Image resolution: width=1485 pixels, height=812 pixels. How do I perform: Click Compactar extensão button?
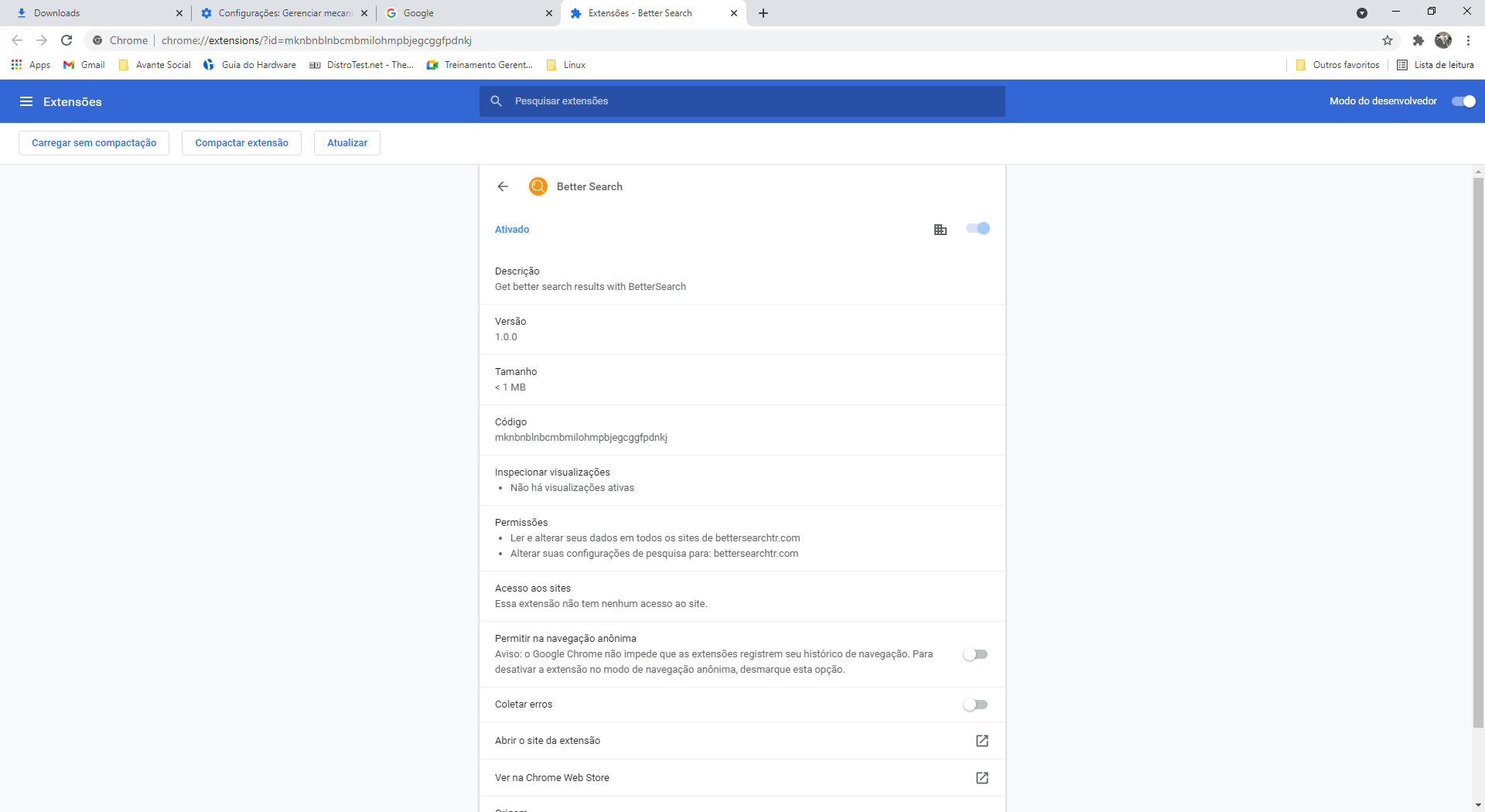(x=241, y=143)
